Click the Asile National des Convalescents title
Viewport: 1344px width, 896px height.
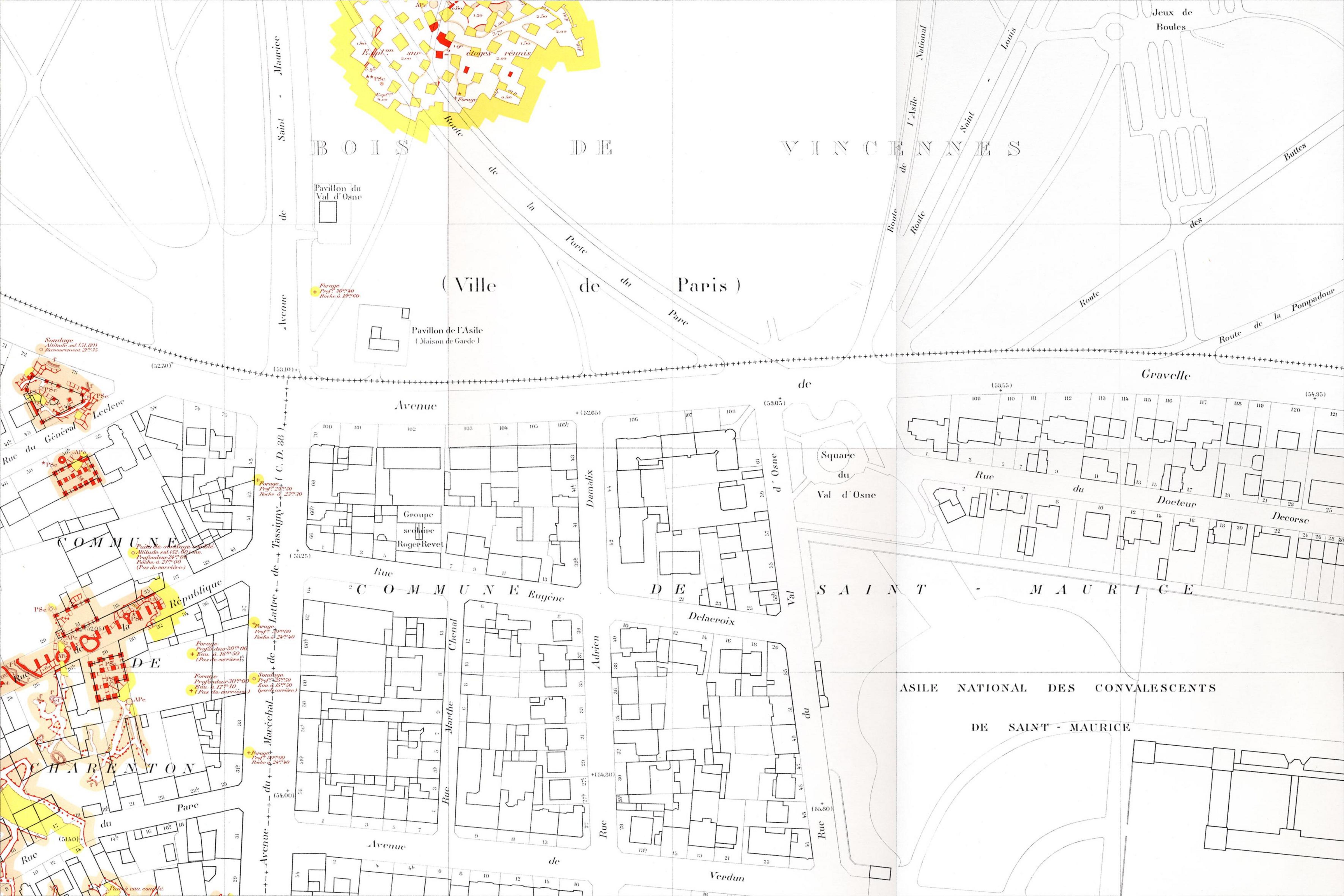tap(1058, 688)
